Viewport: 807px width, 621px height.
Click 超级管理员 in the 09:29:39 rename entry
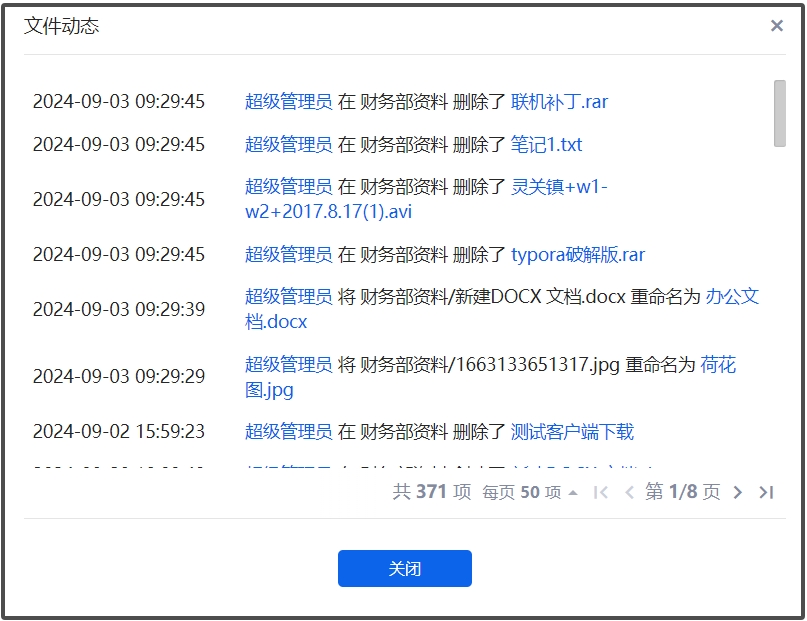tap(288, 297)
